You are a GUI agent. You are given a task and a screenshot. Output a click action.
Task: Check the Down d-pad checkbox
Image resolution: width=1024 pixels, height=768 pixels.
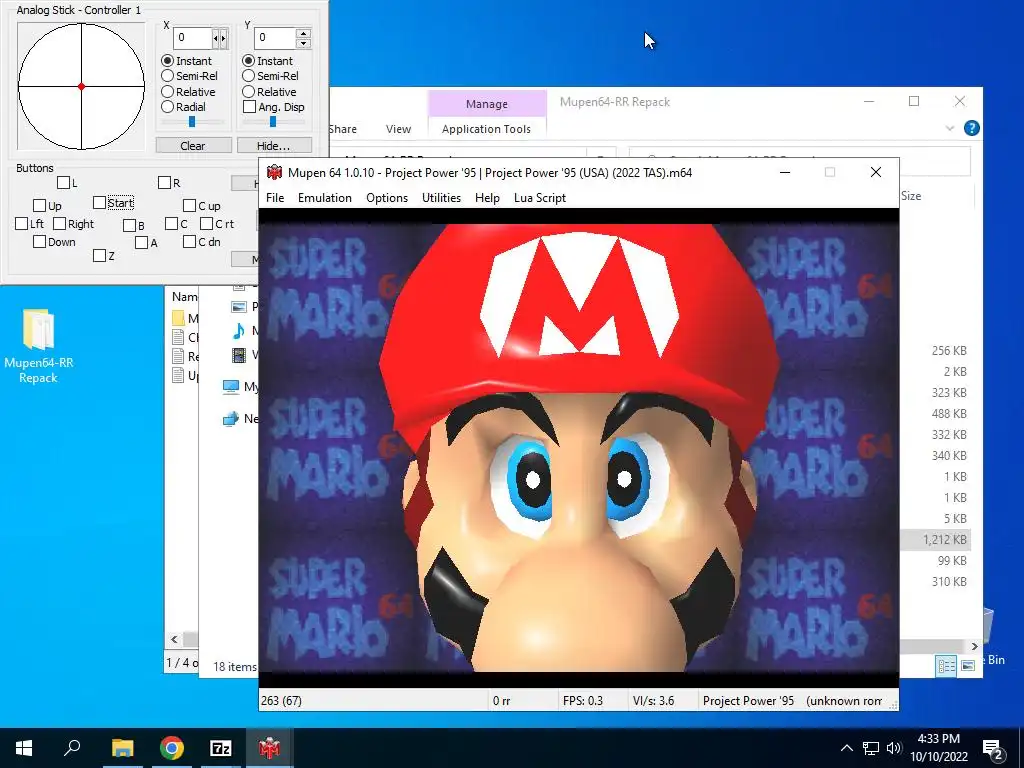click(x=39, y=242)
